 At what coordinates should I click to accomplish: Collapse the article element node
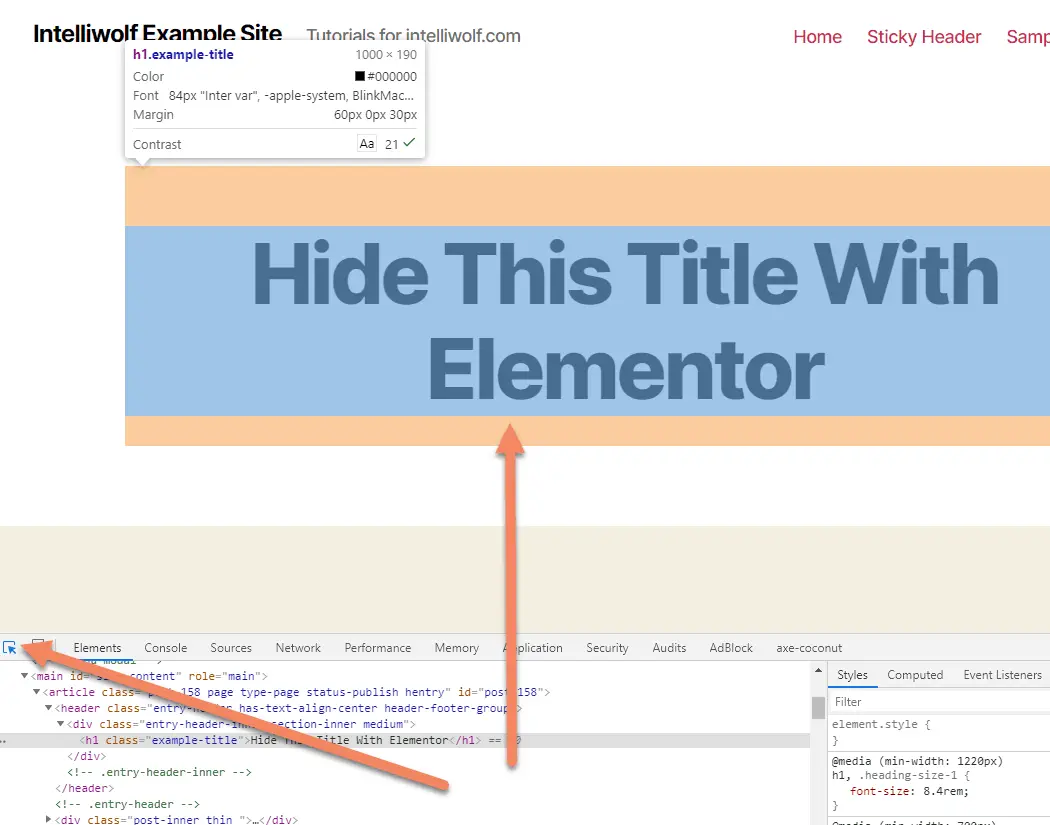[37, 692]
